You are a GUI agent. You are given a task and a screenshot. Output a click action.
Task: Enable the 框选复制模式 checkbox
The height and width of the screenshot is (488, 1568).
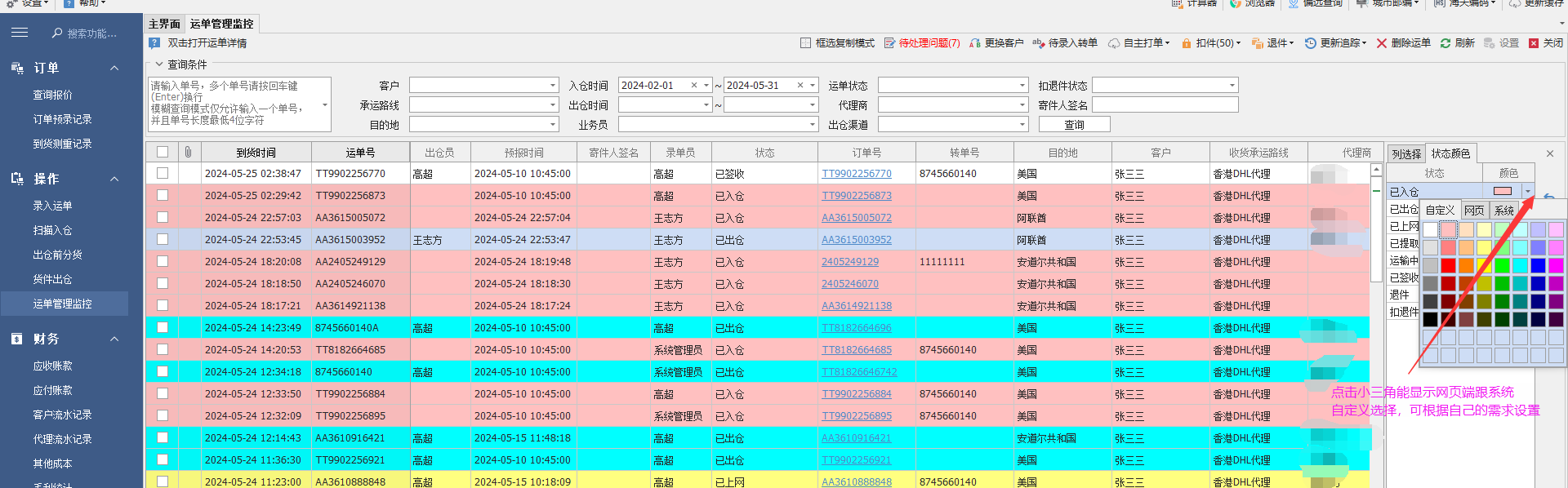(806, 43)
